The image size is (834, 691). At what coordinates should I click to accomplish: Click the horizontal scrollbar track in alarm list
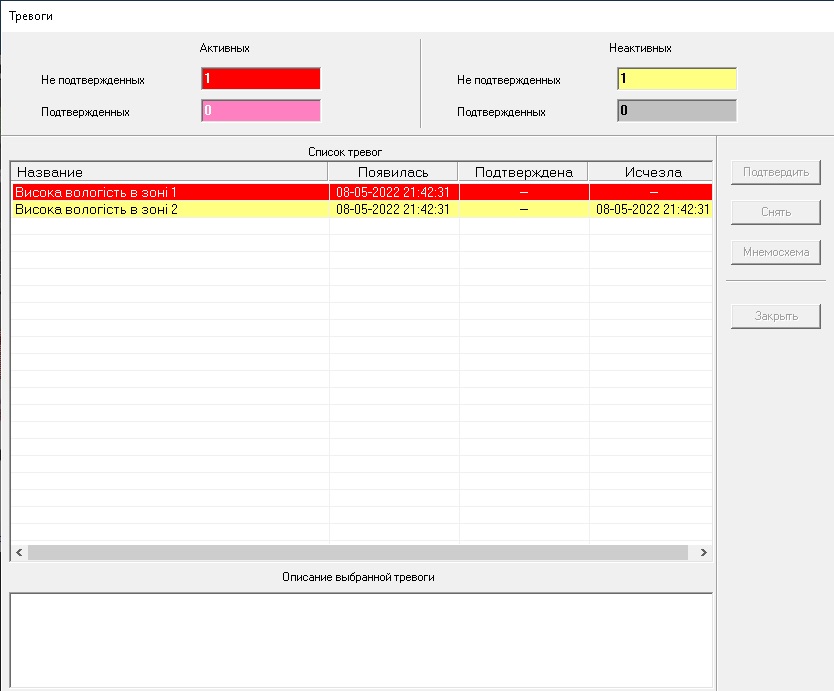coord(357,552)
